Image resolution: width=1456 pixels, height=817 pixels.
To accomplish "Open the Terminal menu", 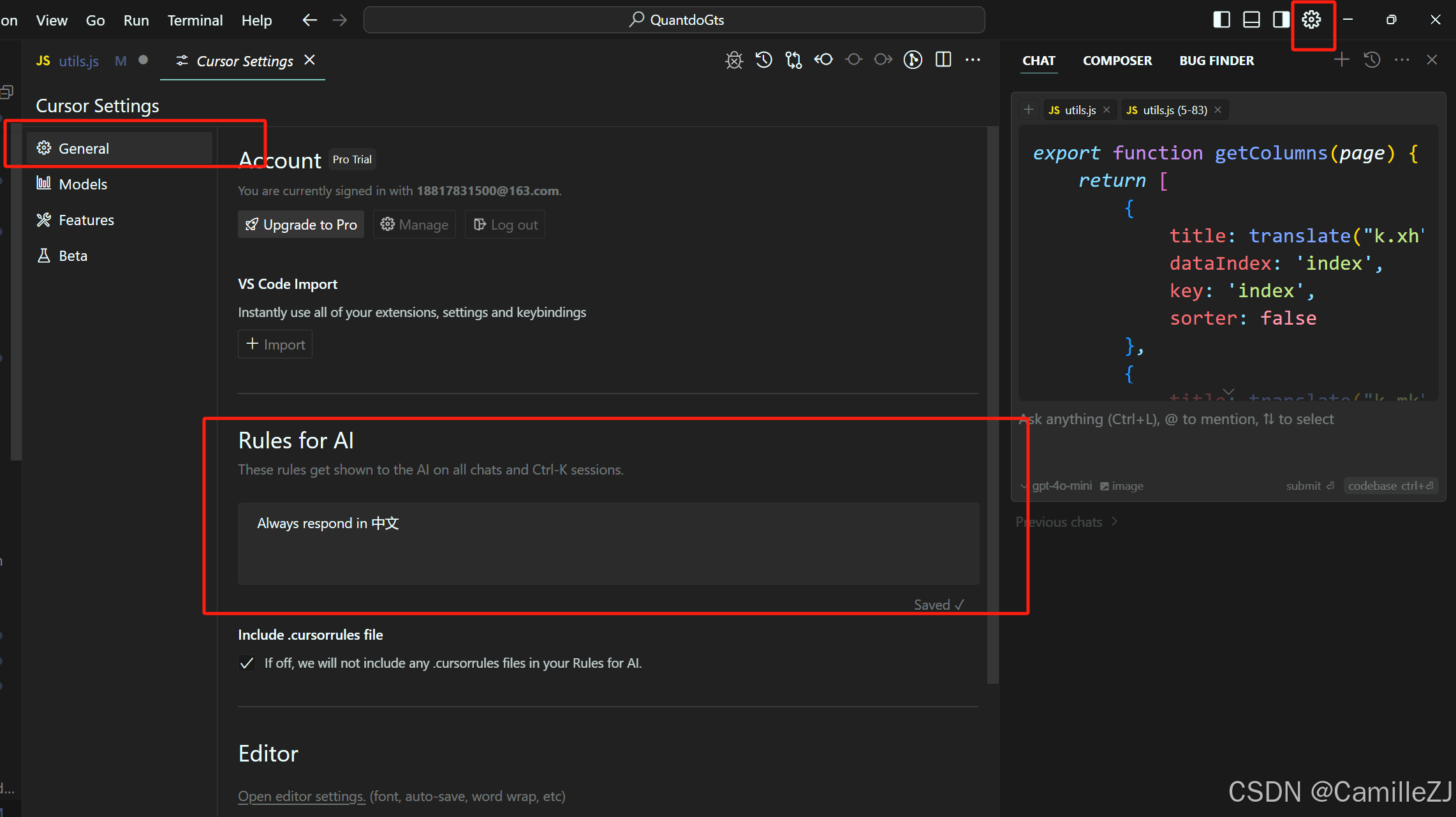I will [x=195, y=20].
